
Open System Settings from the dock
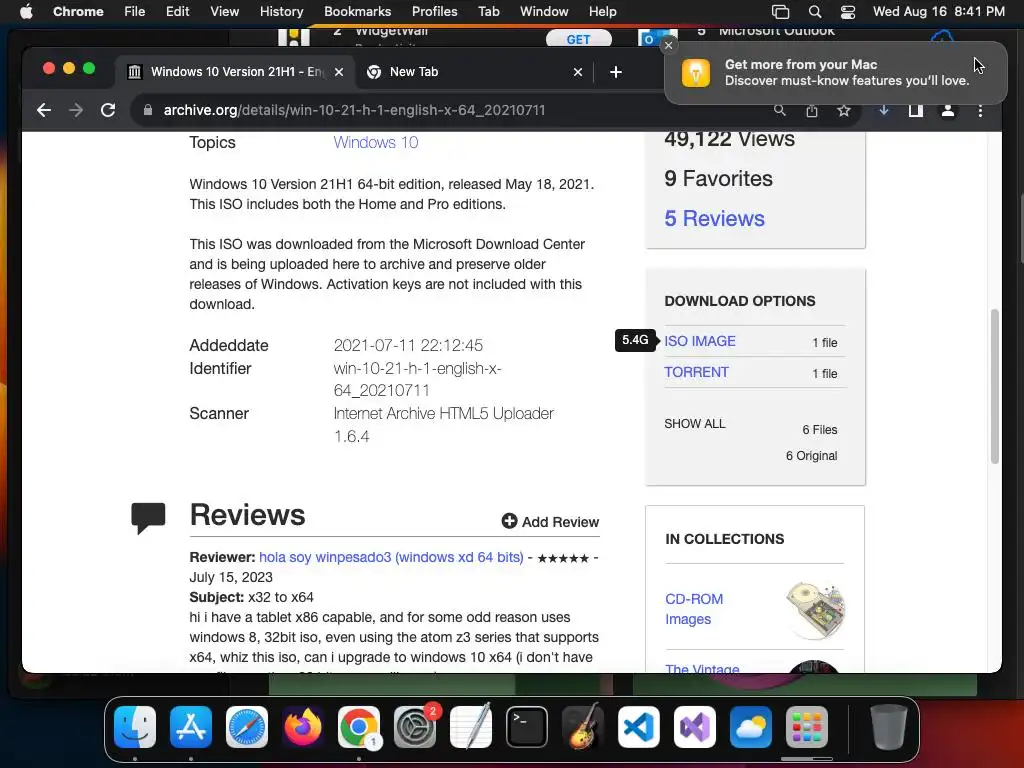(x=415, y=727)
